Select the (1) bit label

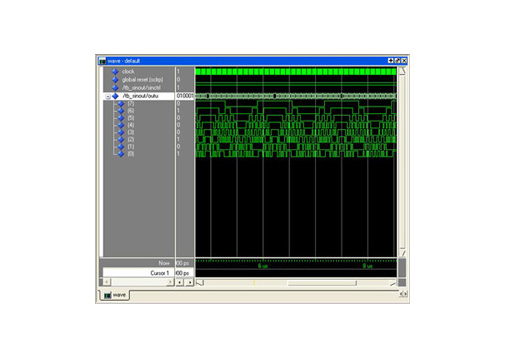click(131, 147)
